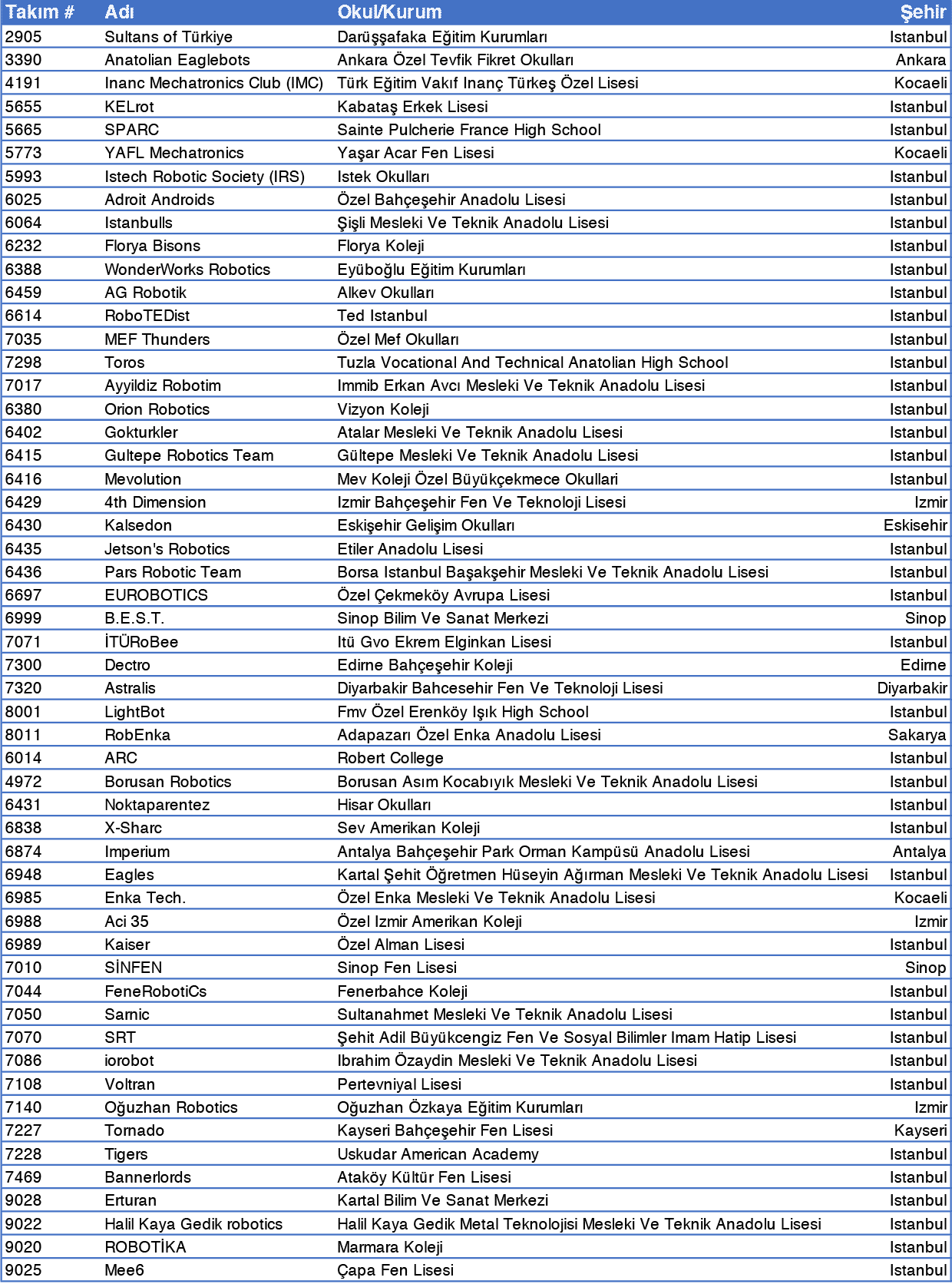Click 'Enka Tech.' team name
The height and width of the screenshot is (1284, 952).
pos(145,898)
